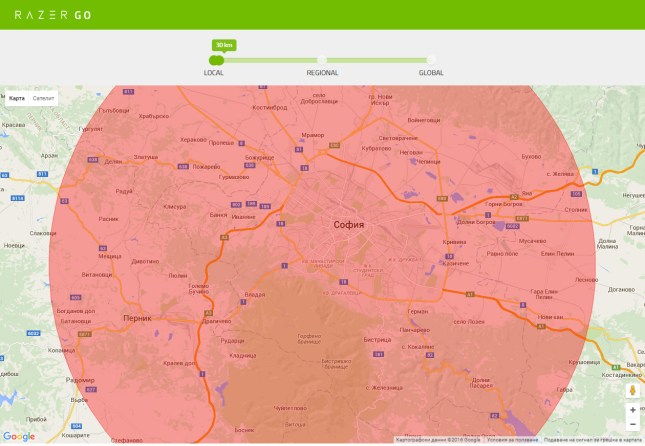Set the range to Global stop
This screenshot has width=645, height=446.
pos(431,61)
